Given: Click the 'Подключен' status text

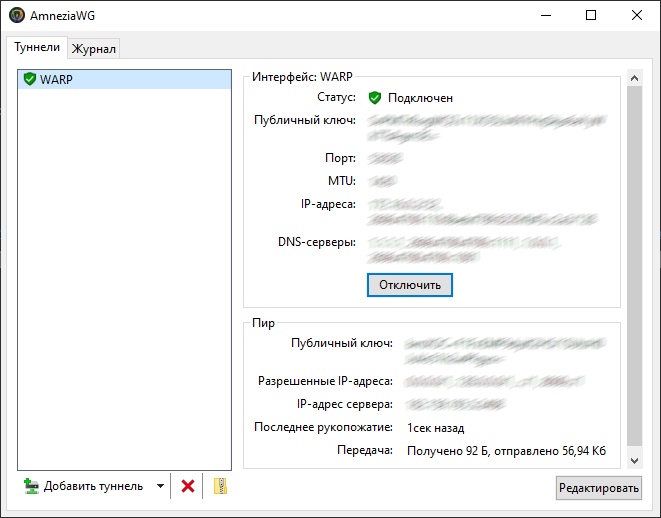Looking at the screenshot, I should 420,98.
